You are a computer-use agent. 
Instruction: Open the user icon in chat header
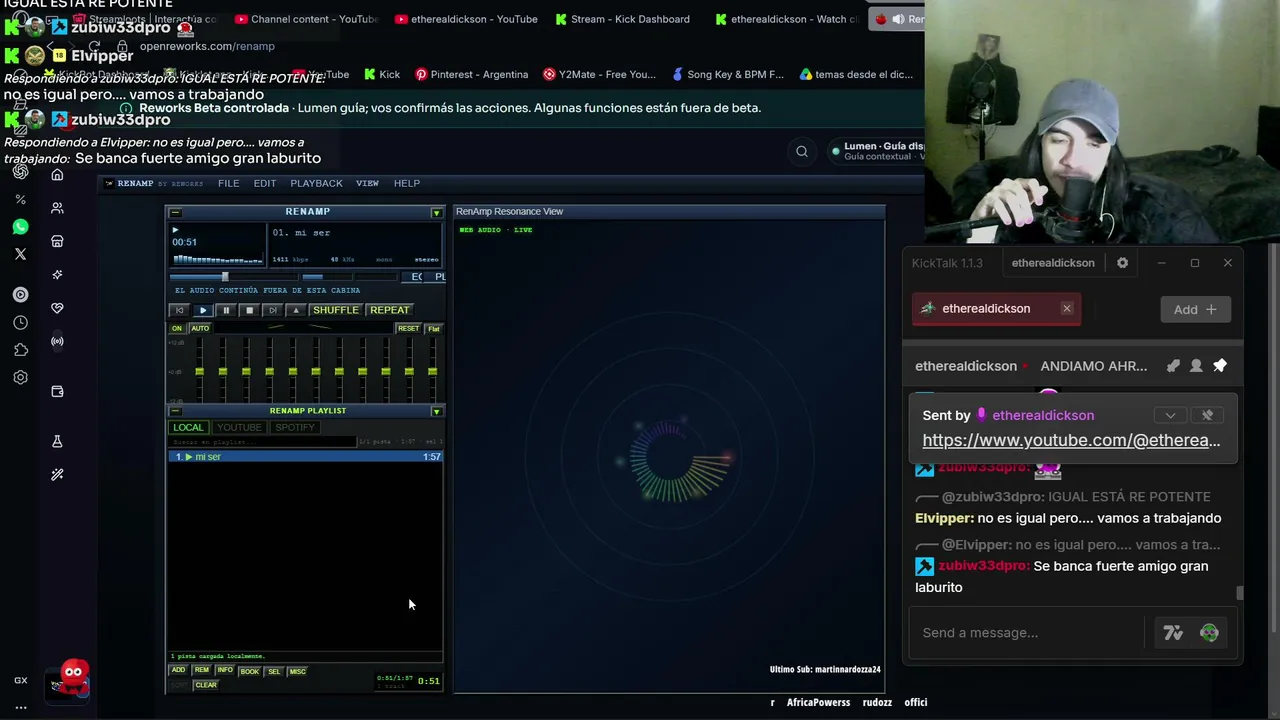point(1196,366)
